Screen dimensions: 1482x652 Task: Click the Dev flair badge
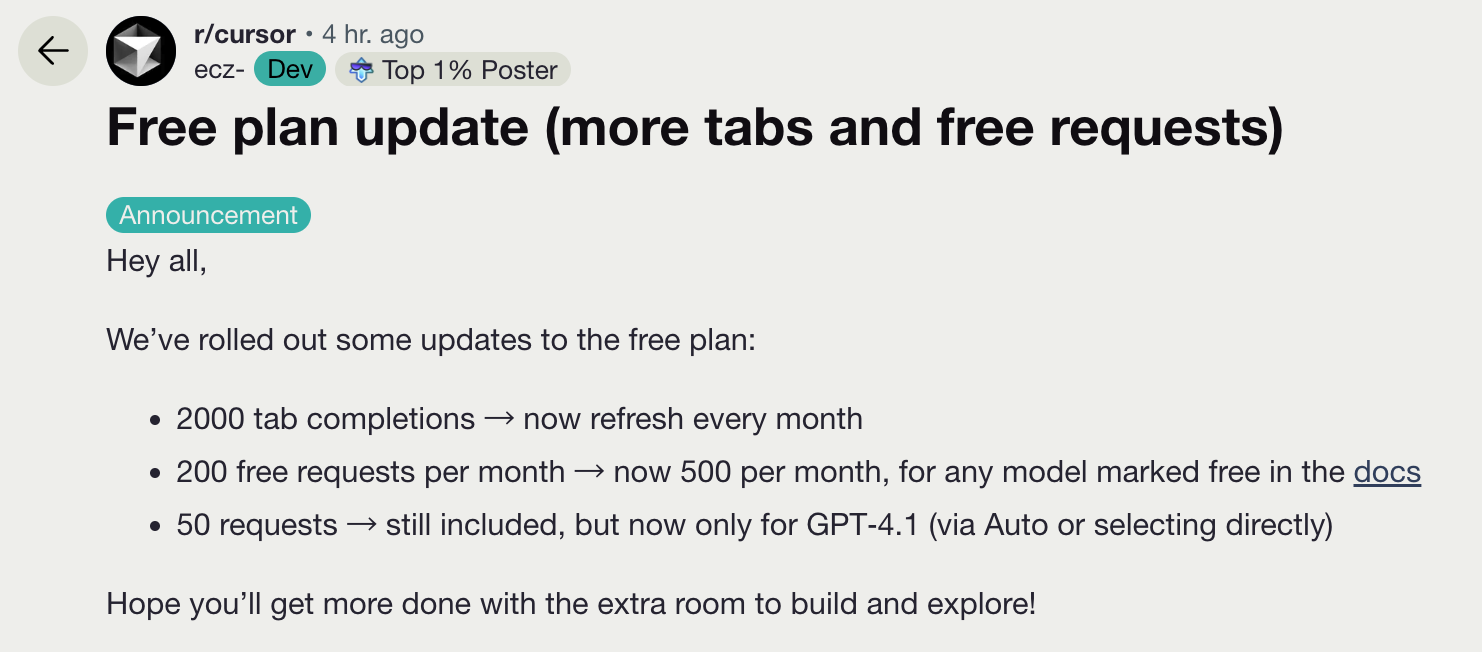290,70
